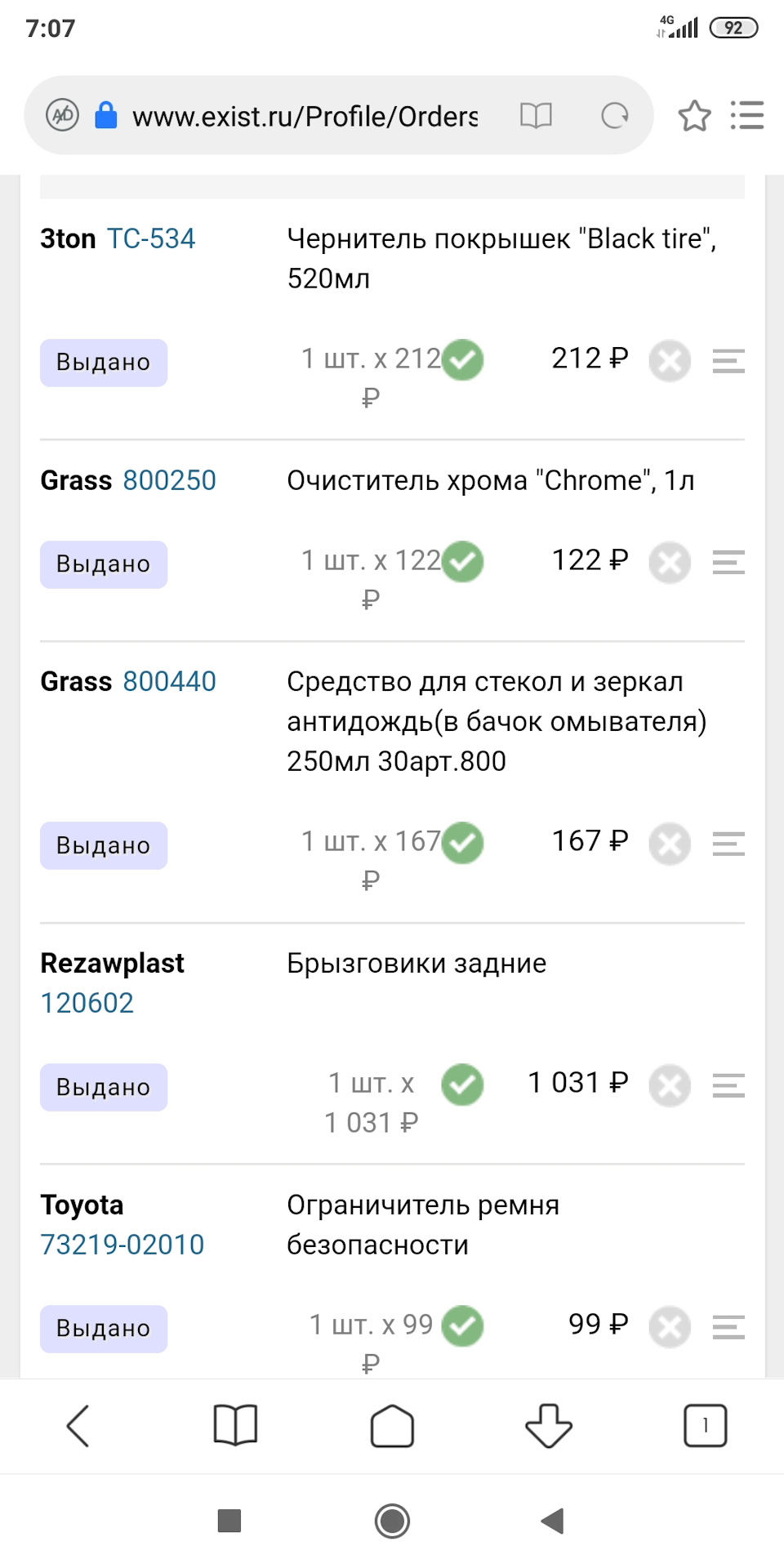This screenshot has height=1568, width=784.
Task: Tap the URL address field
Action: click(305, 116)
